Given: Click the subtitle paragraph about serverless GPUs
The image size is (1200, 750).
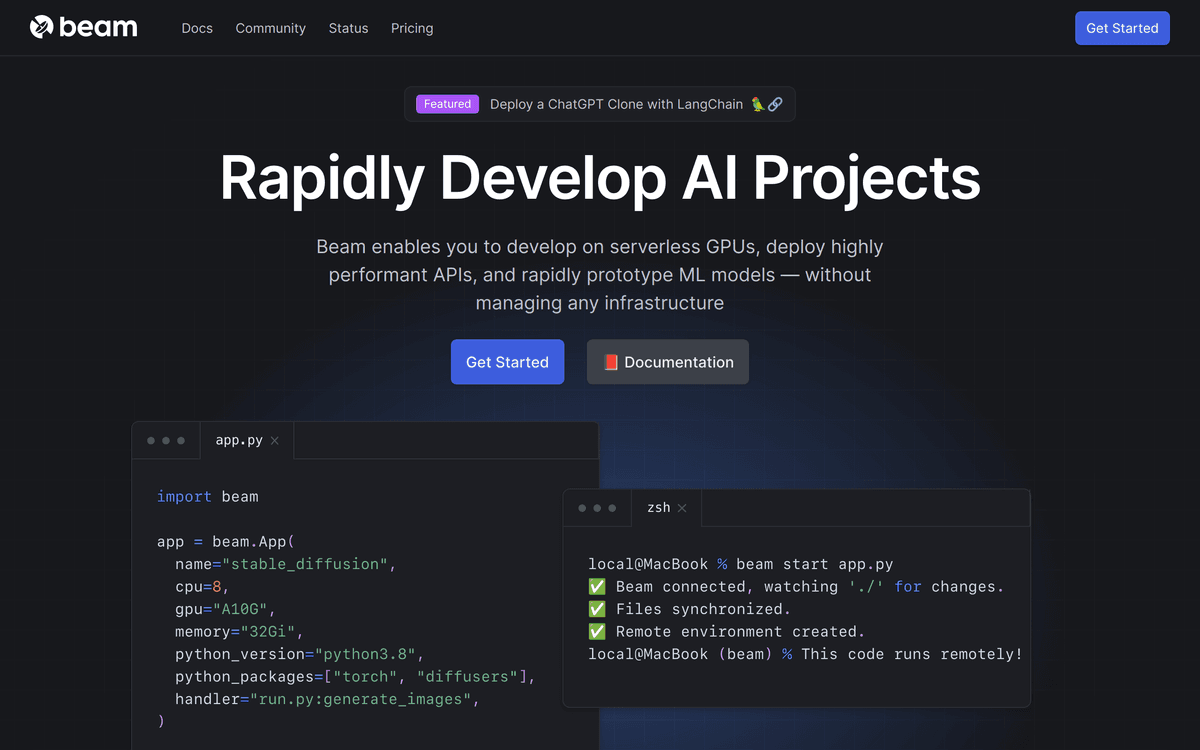Looking at the screenshot, I should 600,274.
